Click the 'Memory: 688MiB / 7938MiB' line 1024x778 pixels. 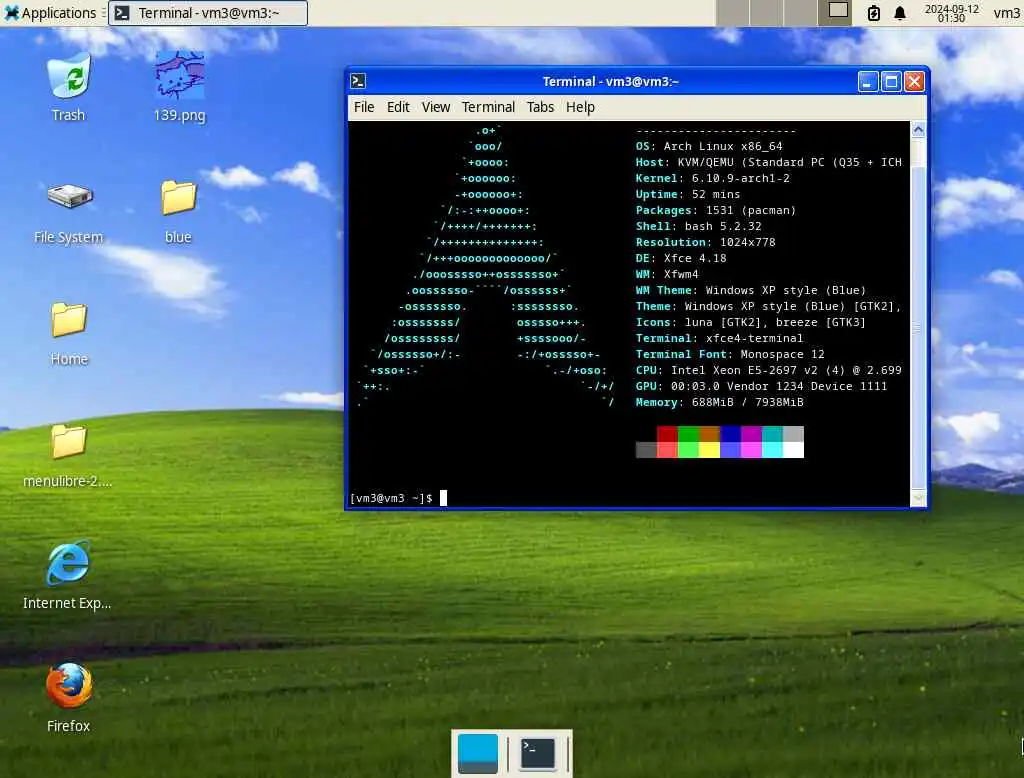click(x=719, y=402)
